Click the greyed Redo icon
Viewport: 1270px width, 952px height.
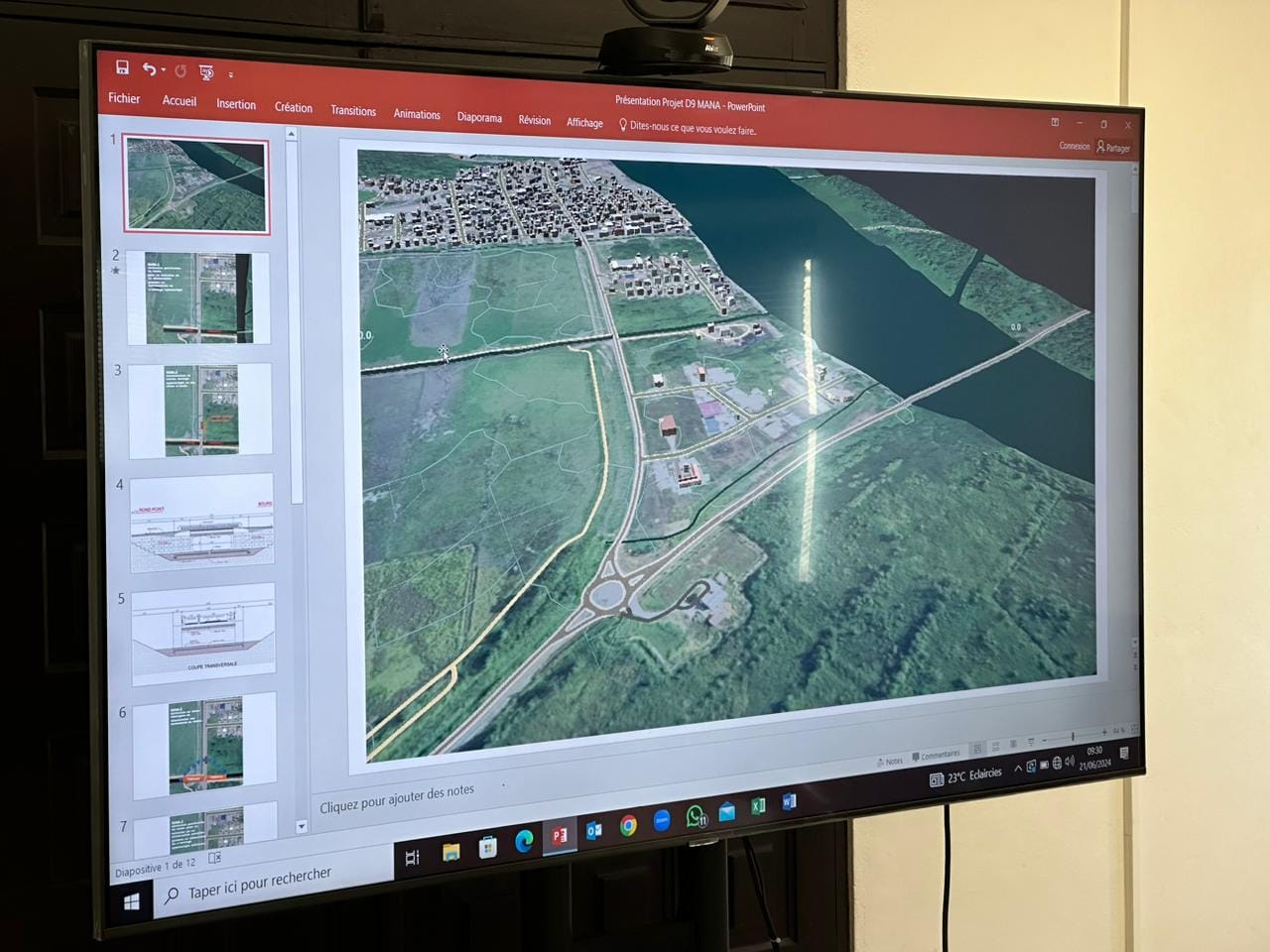coord(181,71)
